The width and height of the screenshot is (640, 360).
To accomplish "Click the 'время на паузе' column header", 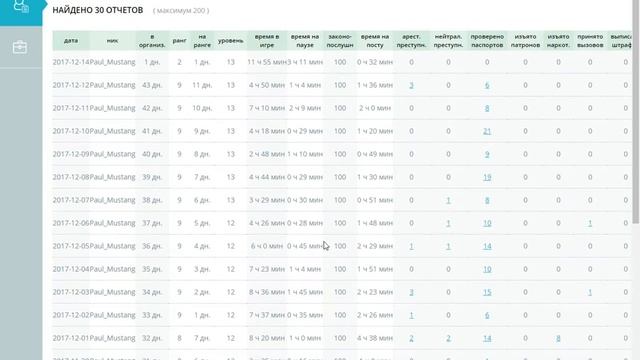I will pos(305,41).
